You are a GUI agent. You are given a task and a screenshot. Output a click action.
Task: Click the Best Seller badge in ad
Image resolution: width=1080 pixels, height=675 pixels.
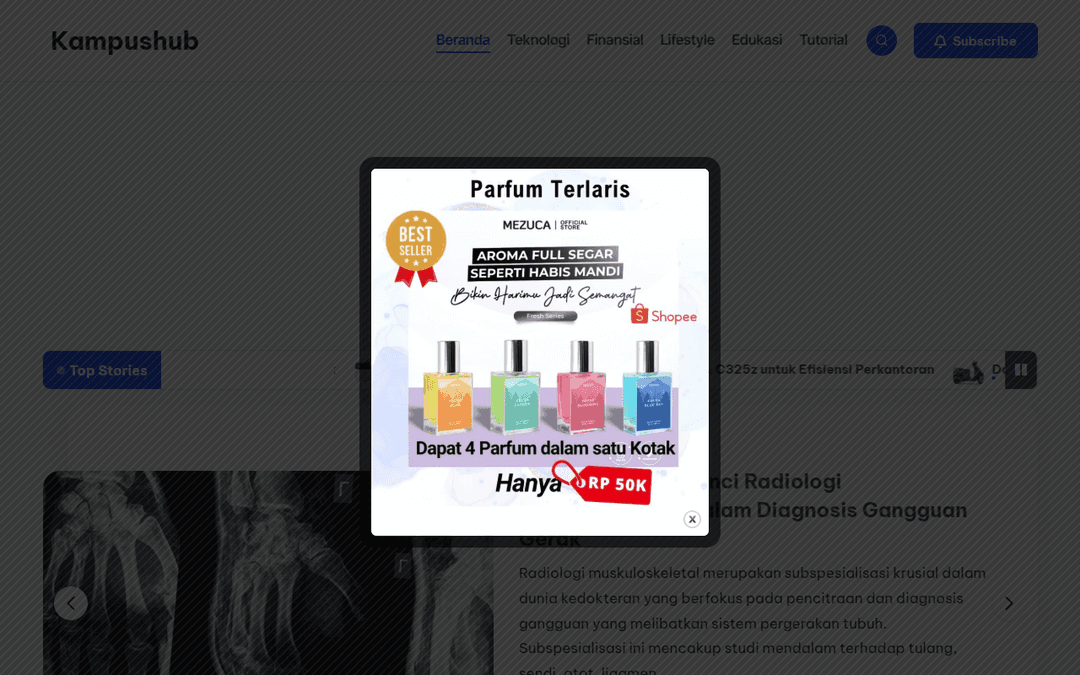[415, 248]
